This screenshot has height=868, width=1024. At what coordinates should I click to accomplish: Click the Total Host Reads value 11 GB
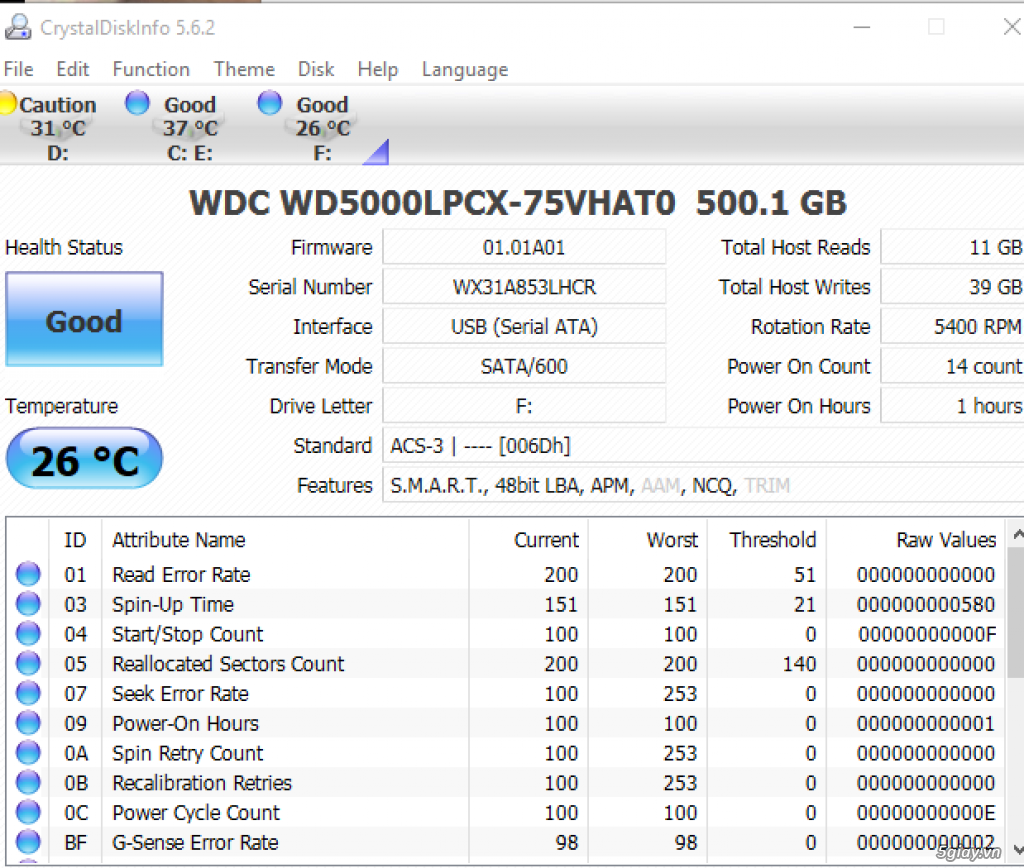[x=952, y=247]
